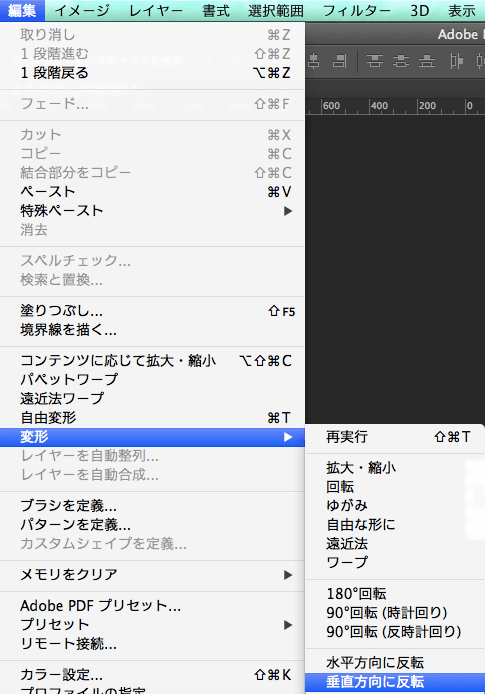Choose 1 段階戻る from the menu
This screenshot has width=485, height=694.
point(152,73)
